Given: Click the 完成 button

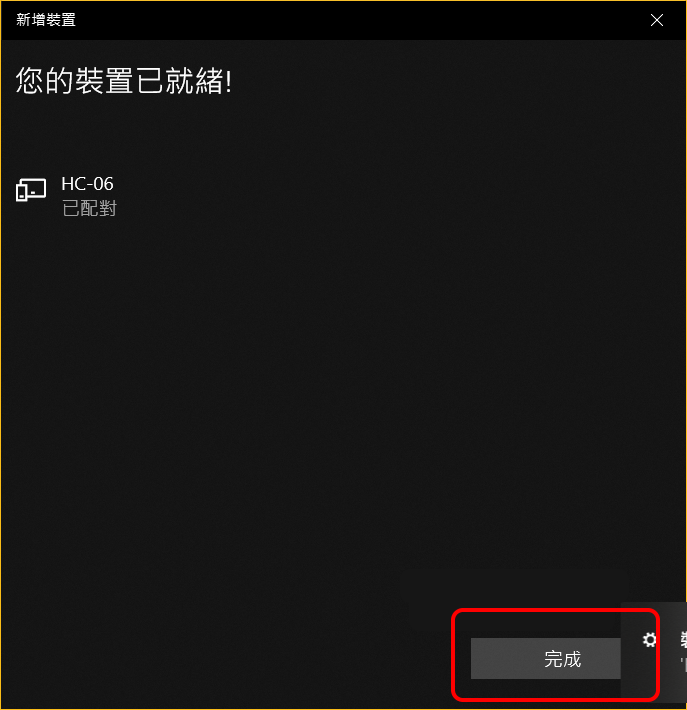Looking at the screenshot, I should pos(545,658).
